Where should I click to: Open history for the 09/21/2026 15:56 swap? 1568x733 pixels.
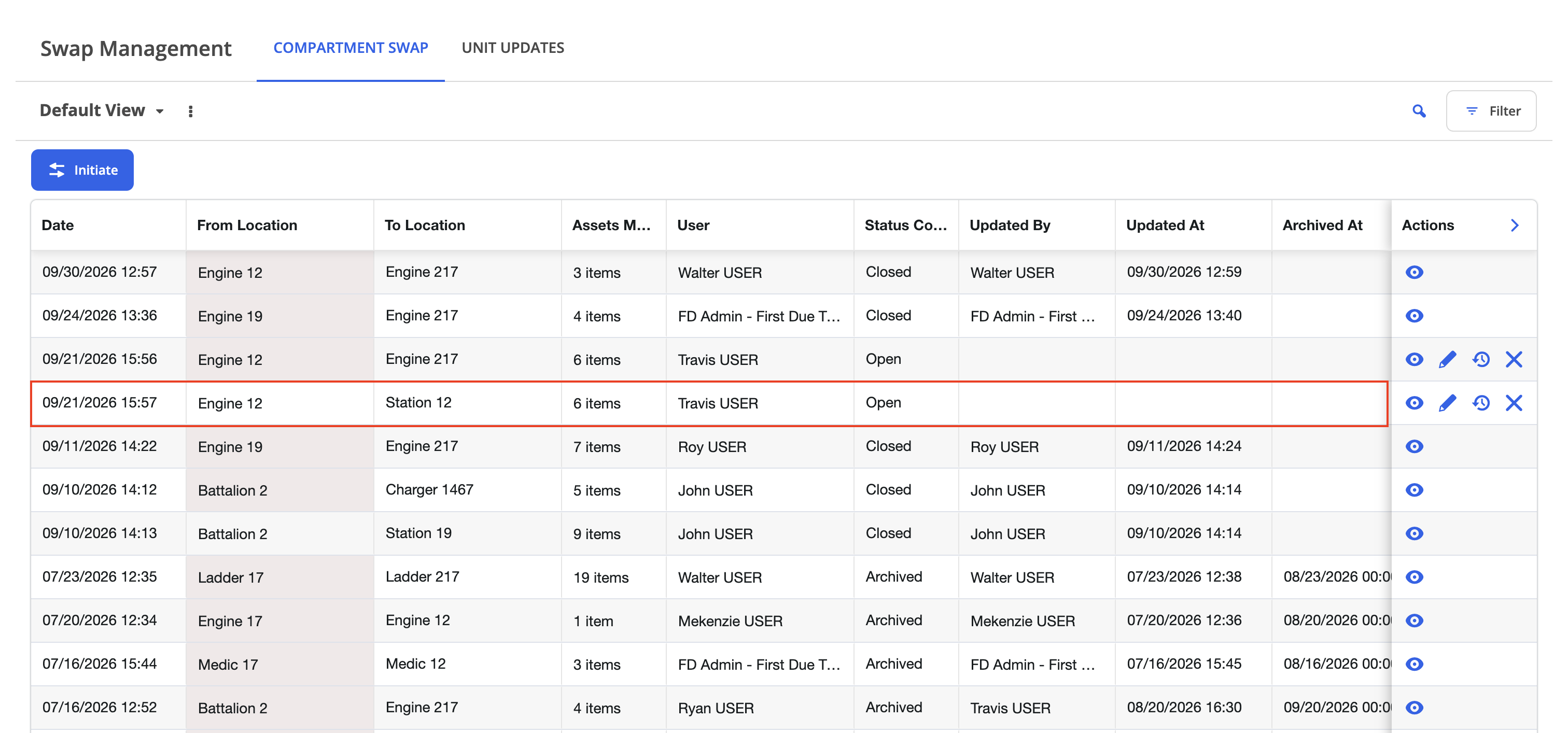1481,360
